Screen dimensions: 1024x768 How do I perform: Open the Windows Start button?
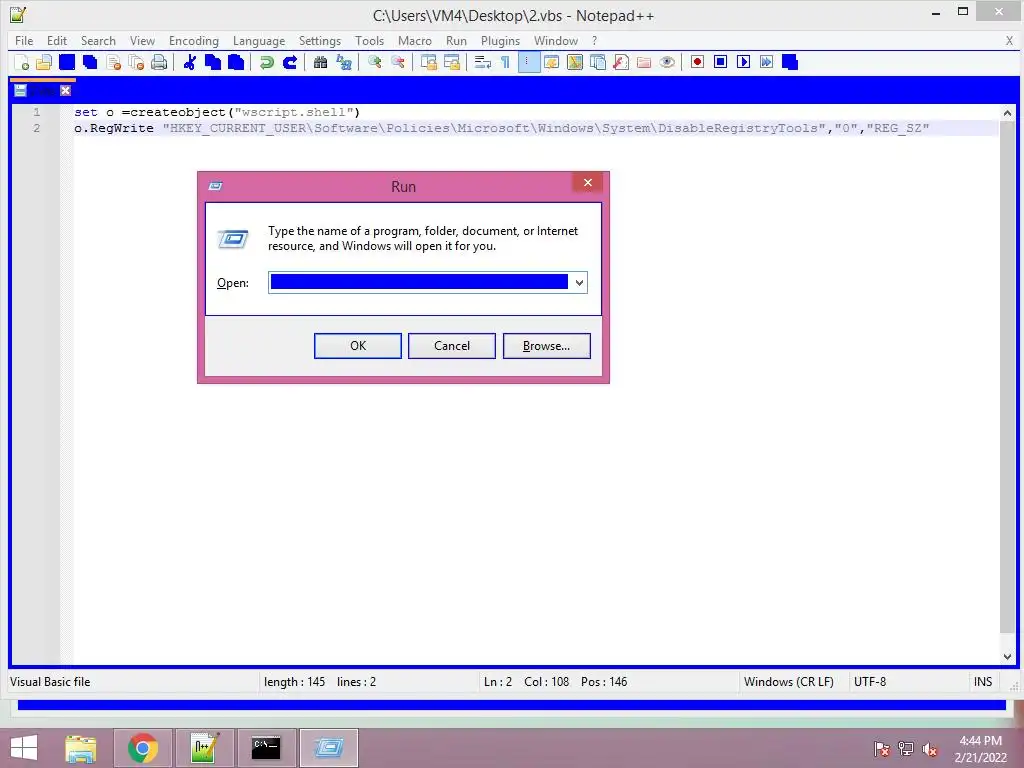point(24,748)
